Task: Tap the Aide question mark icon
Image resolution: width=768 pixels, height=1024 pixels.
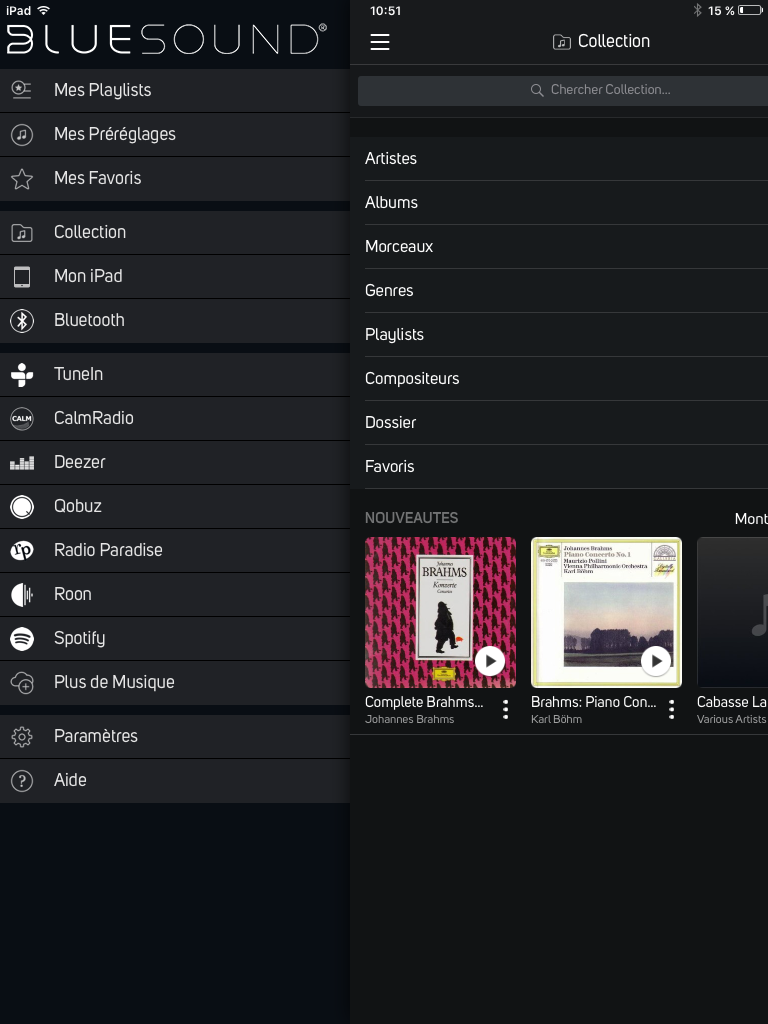Action: (x=22, y=780)
